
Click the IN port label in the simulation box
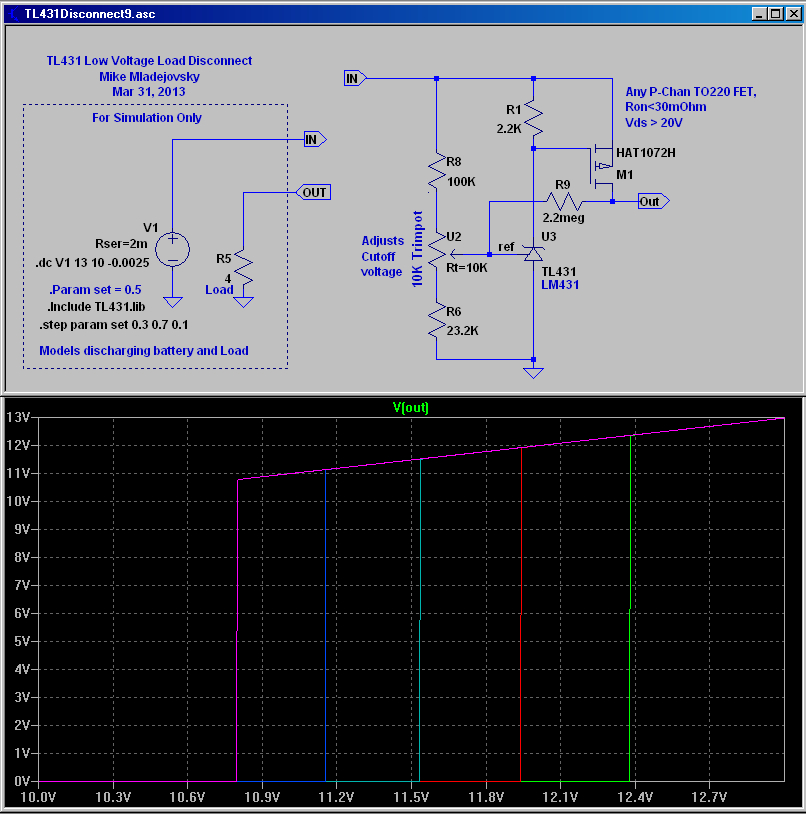coord(315,140)
